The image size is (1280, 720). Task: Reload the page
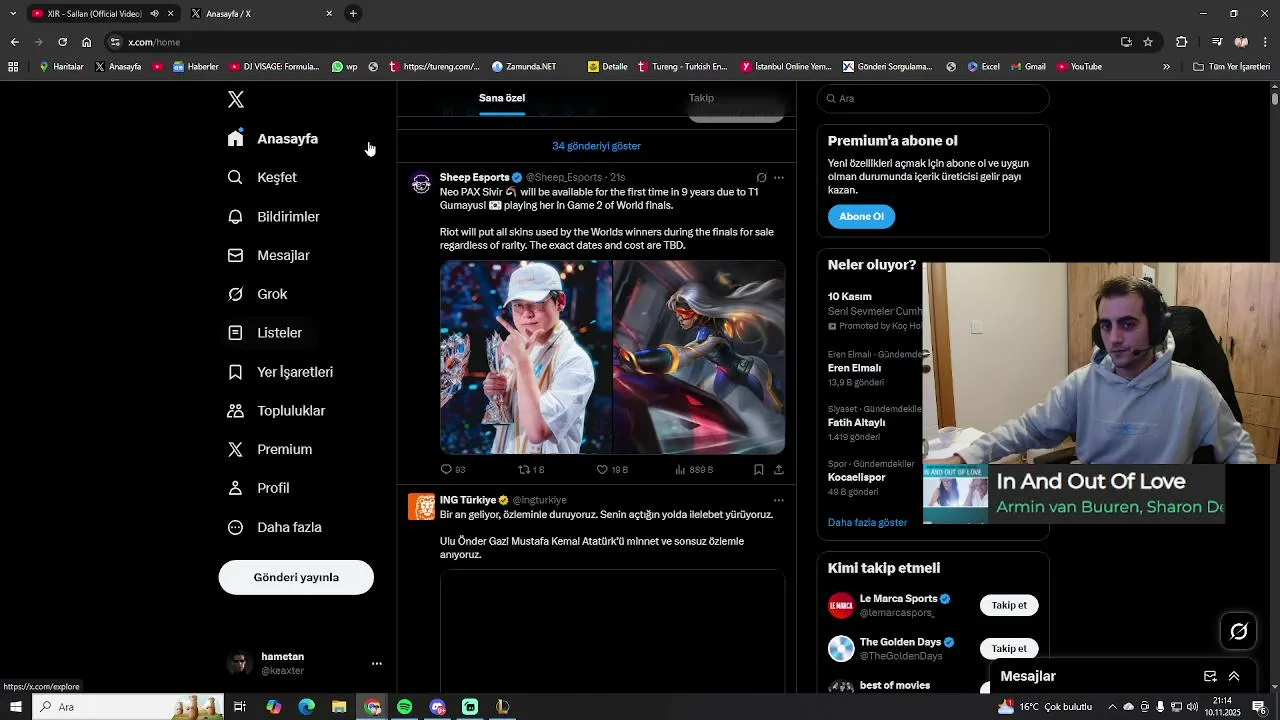tap(62, 42)
